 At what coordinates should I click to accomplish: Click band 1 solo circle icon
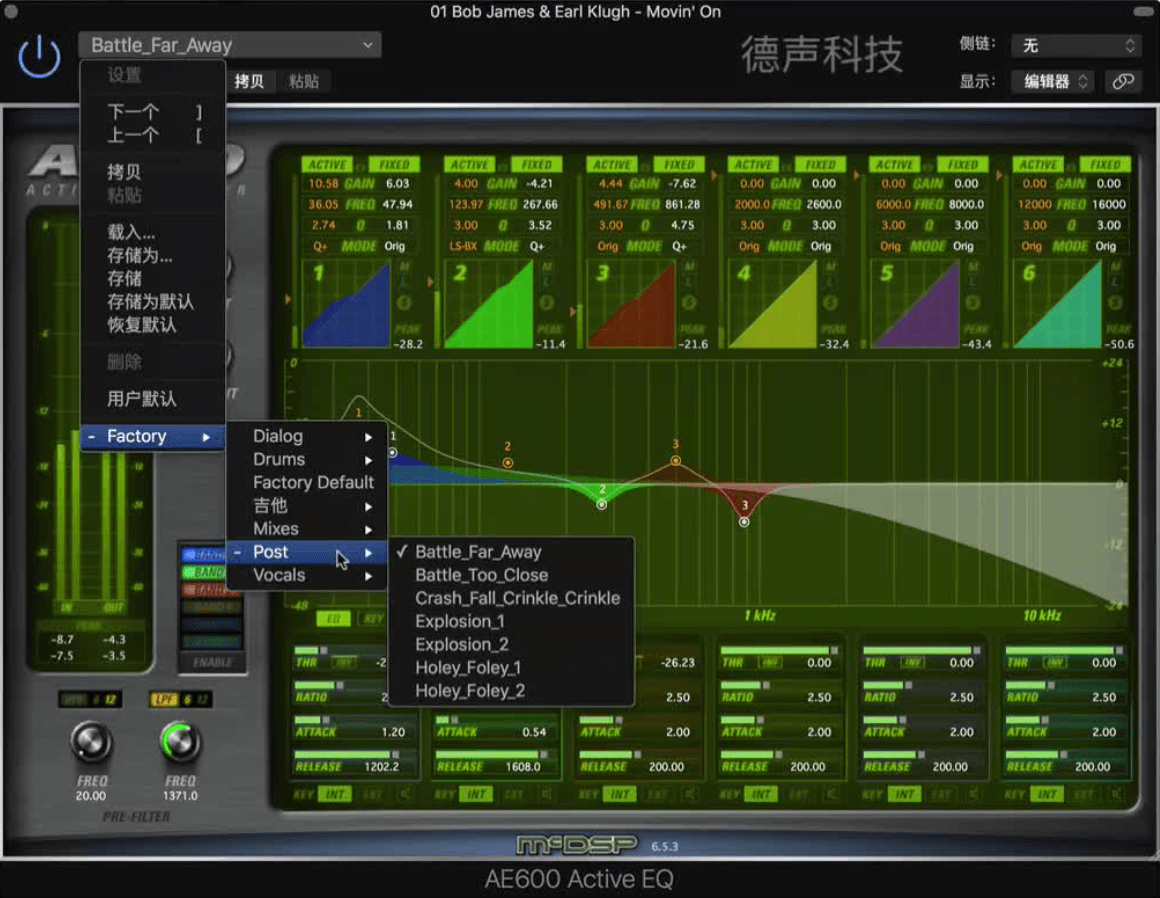404,302
